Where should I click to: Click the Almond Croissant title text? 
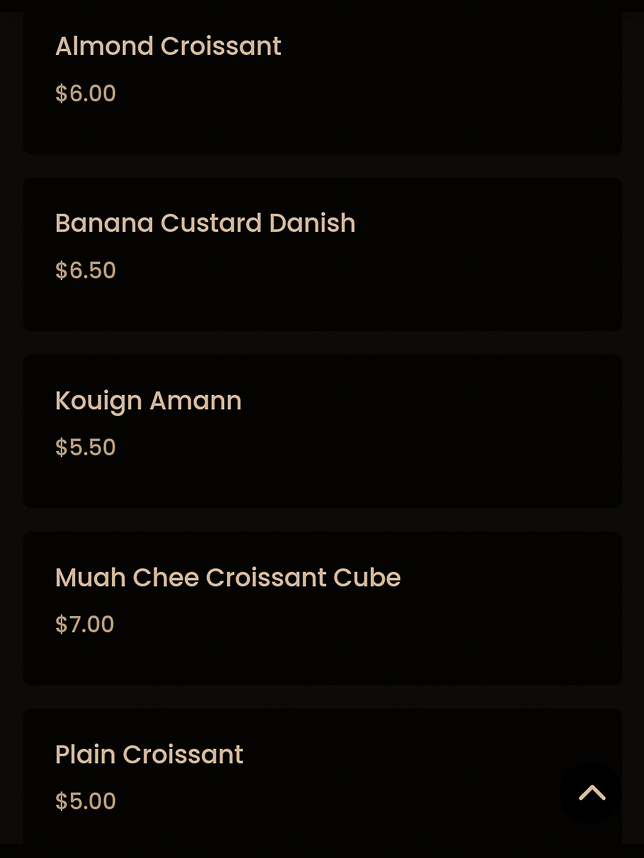point(168,46)
